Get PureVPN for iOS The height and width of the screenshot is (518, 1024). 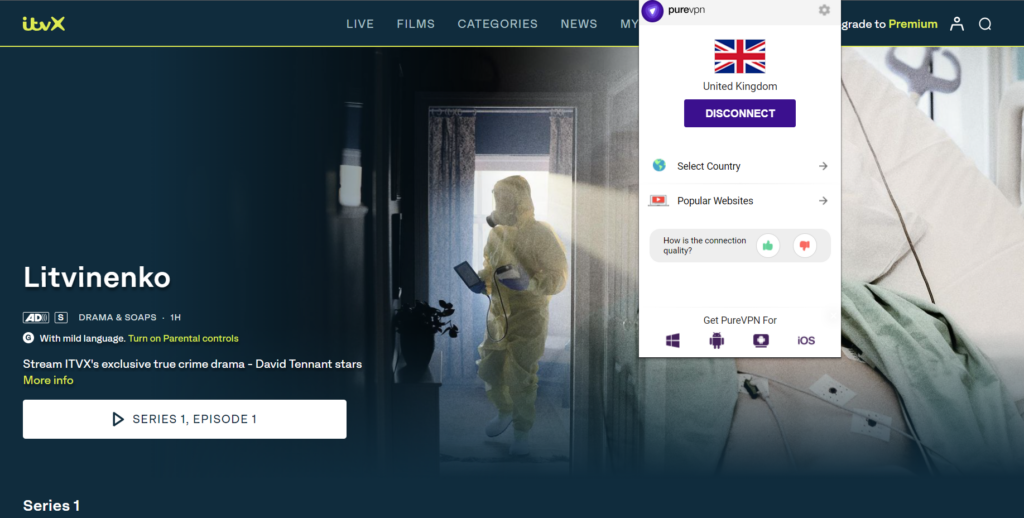click(x=805, y=341)
